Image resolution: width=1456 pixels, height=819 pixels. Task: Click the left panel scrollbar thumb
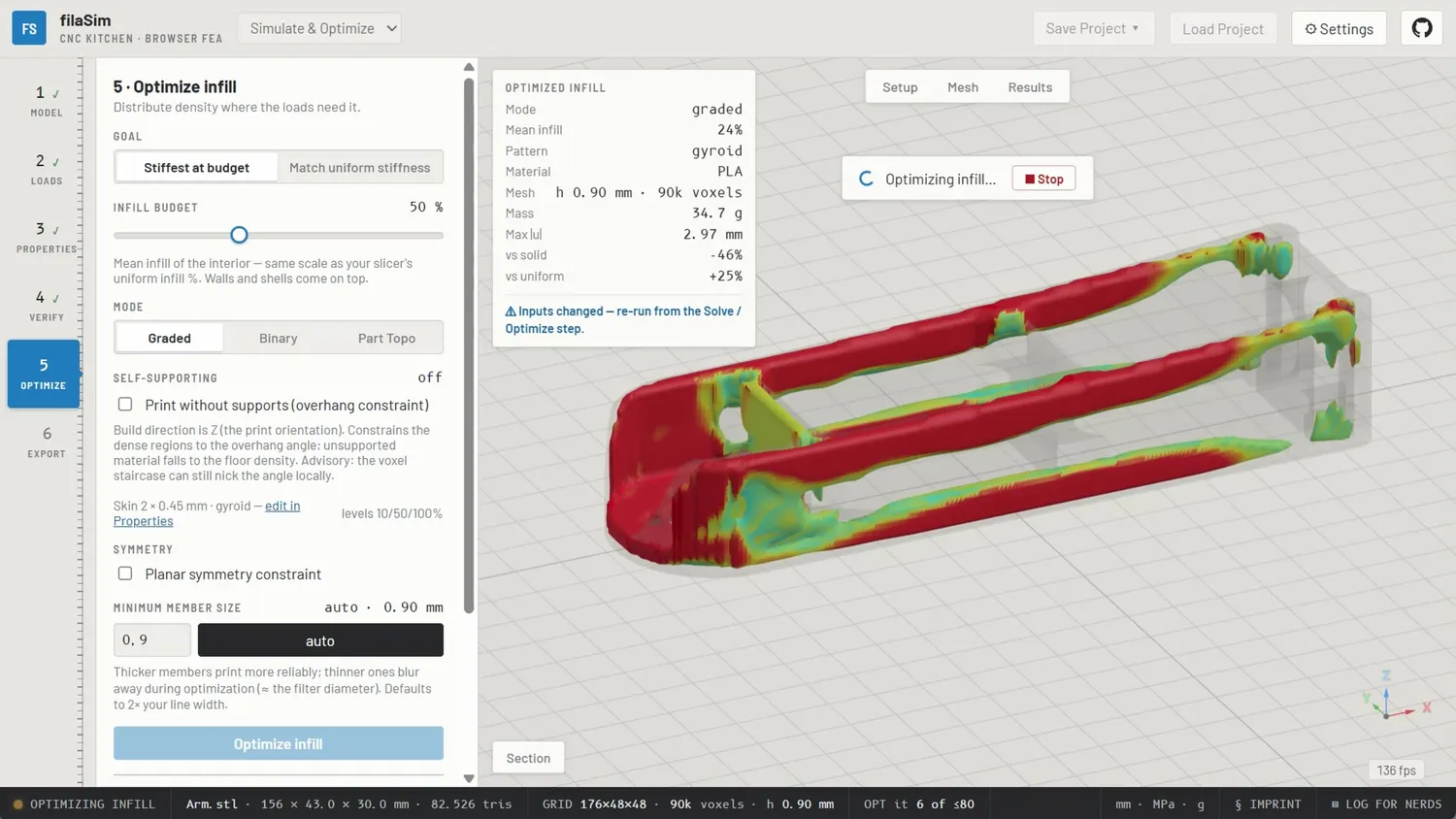coord(469,344)
